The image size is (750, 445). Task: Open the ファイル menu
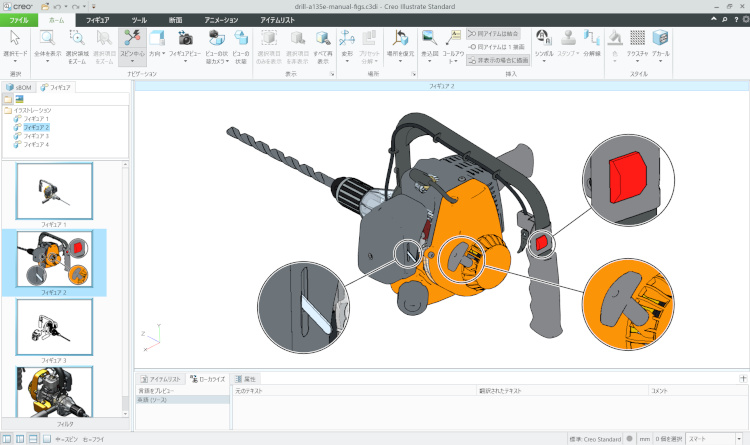[18, 19]
